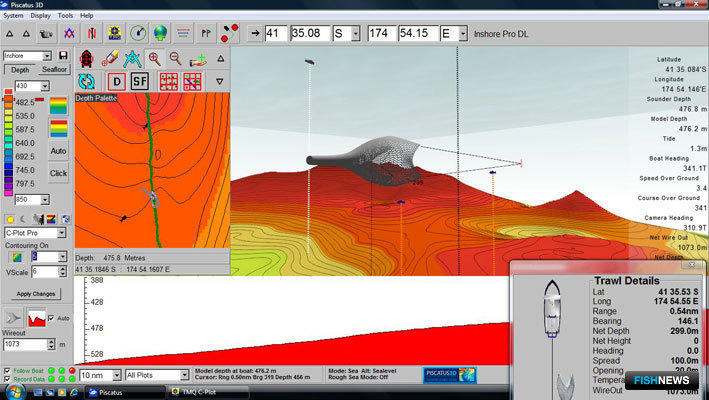
Task: Click the Click palette button
Action: 58,173
